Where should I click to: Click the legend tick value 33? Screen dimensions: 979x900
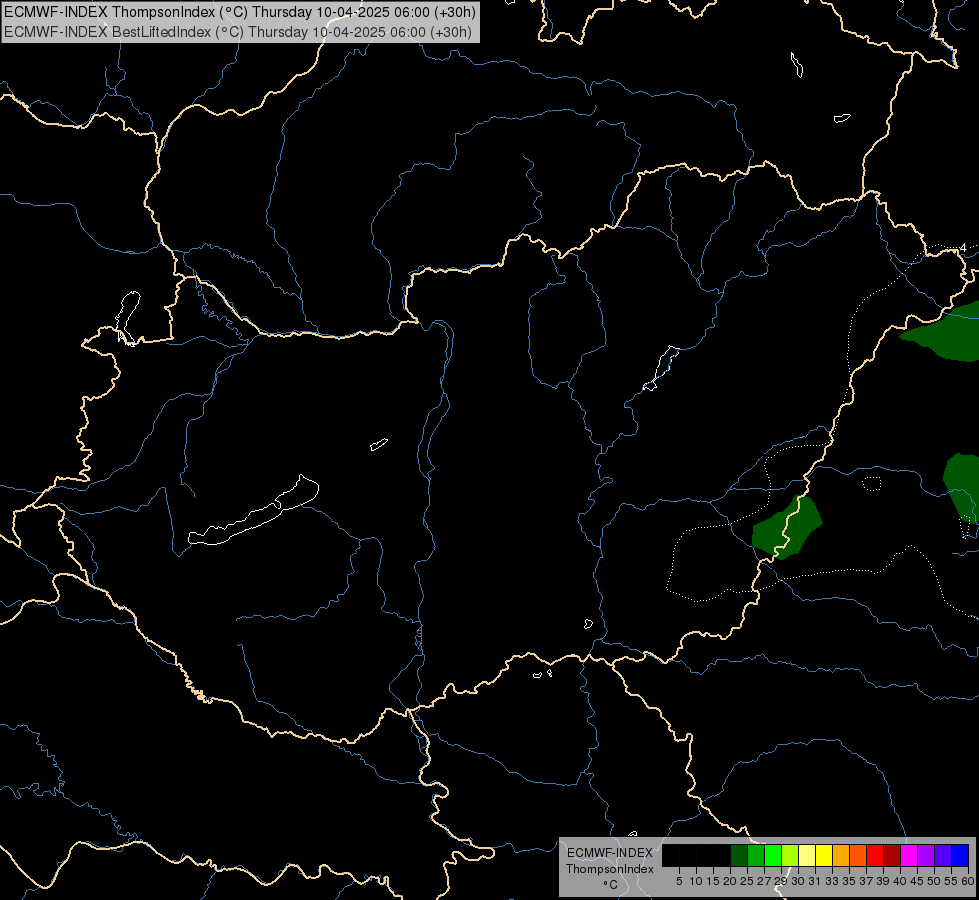(832, 881)
